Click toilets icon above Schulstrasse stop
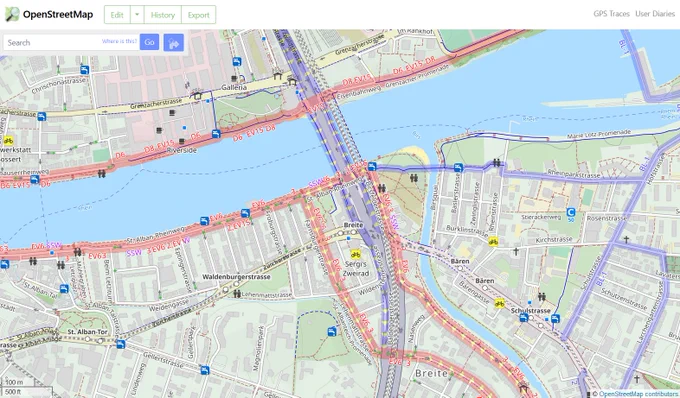The height and width of the screenshot is (398, 680). pos(542,297)
